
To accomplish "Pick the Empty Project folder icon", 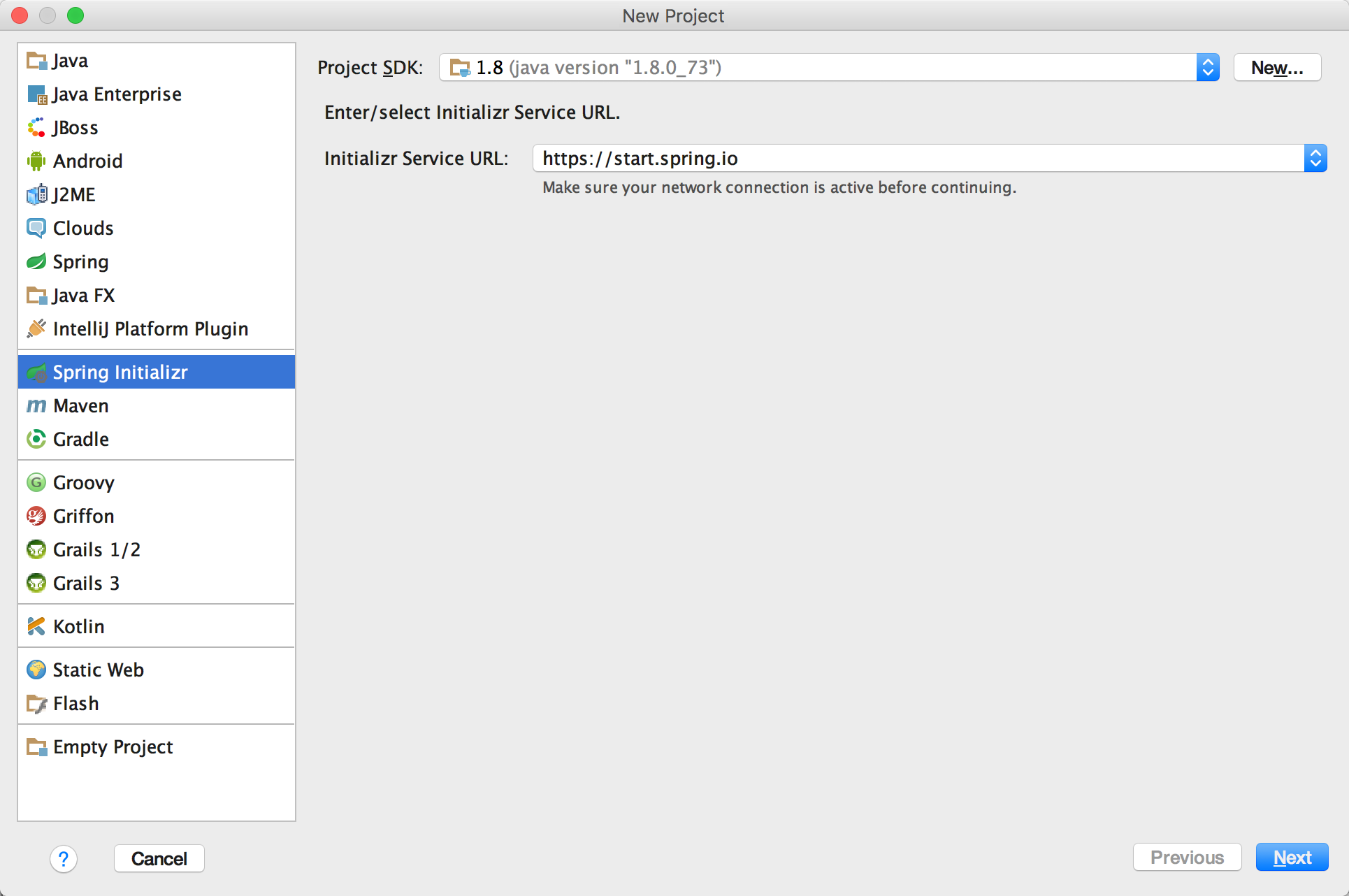I will [x=36, y=747].
